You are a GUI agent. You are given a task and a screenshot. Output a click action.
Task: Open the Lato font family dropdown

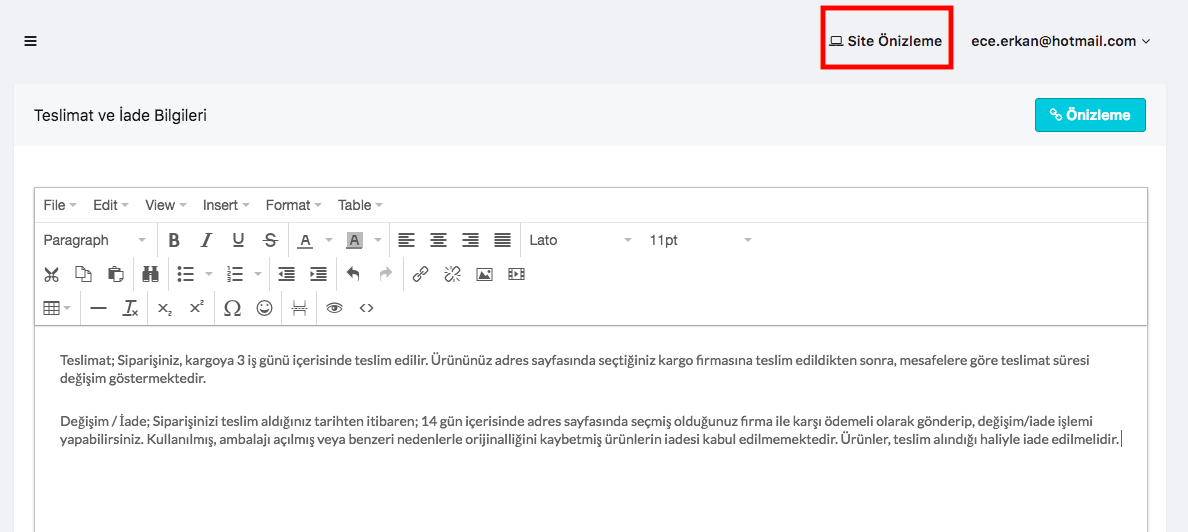coord(580,240)
